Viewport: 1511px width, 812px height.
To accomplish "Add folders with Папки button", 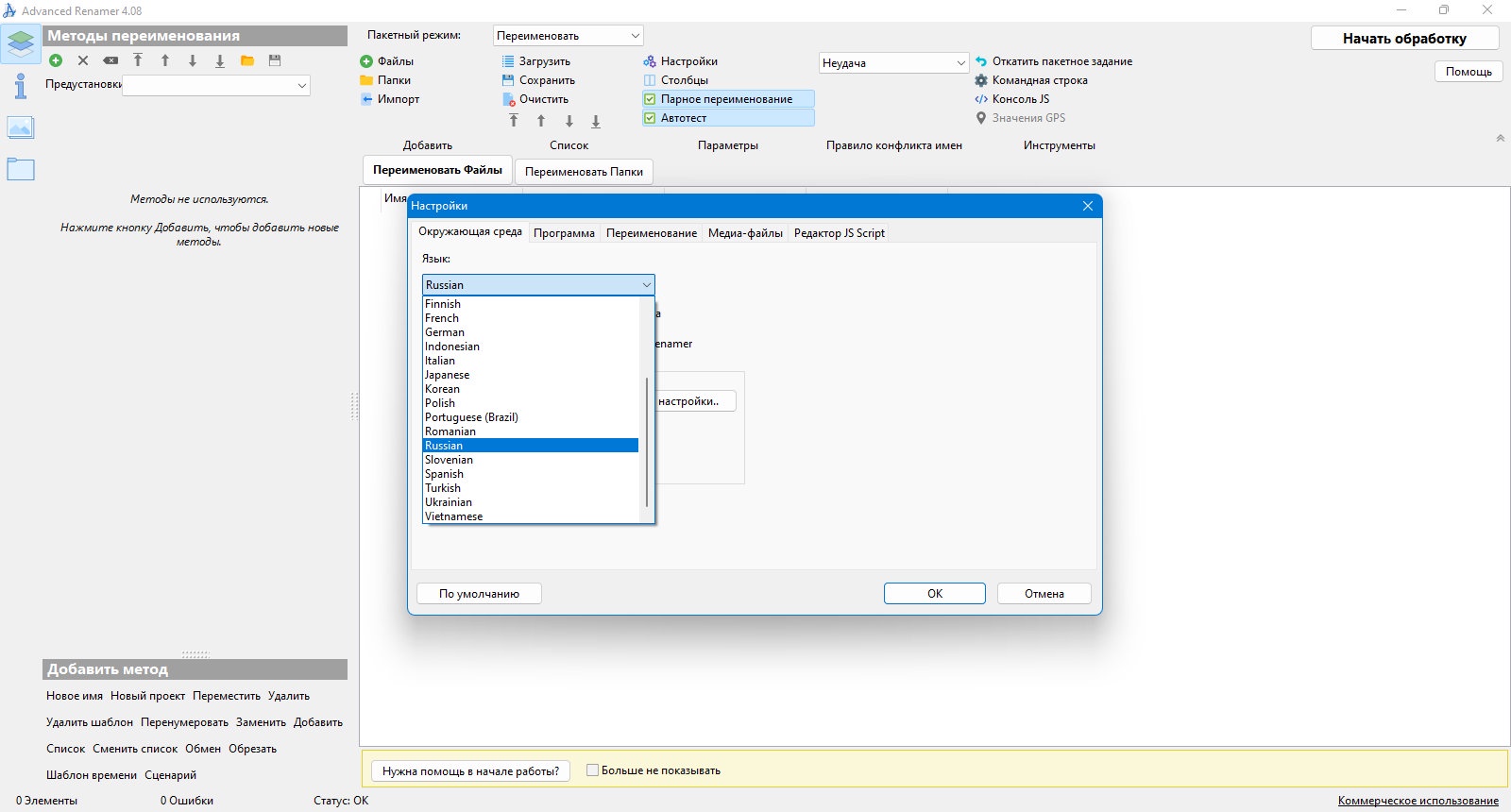I will click(x=386, y=80).
